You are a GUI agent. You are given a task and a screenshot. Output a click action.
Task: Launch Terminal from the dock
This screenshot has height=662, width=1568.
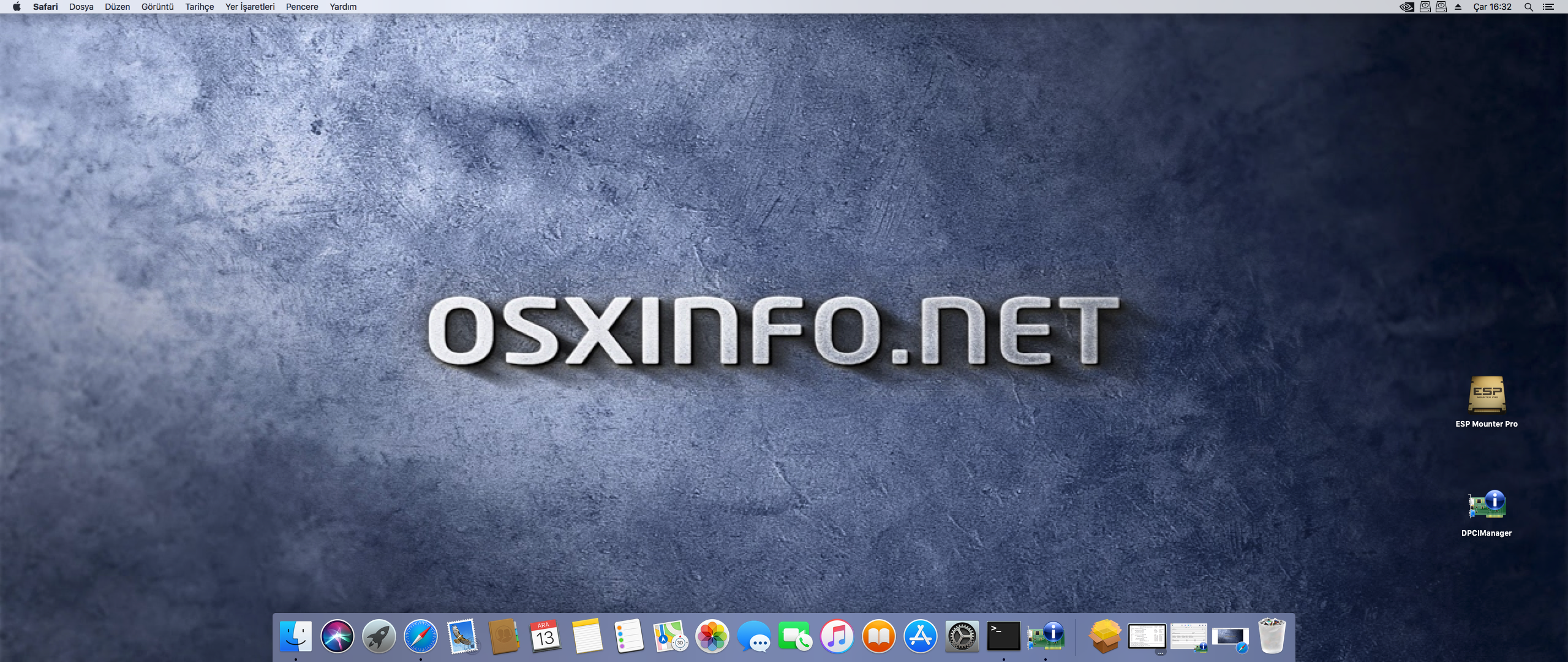[1004, 636]
